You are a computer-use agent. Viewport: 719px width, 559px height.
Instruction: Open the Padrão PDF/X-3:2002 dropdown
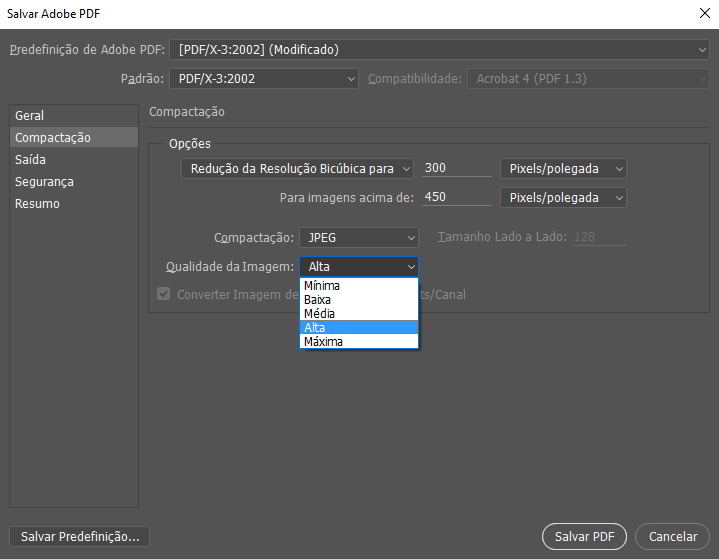pyautogui.click(x=264, y=78)
